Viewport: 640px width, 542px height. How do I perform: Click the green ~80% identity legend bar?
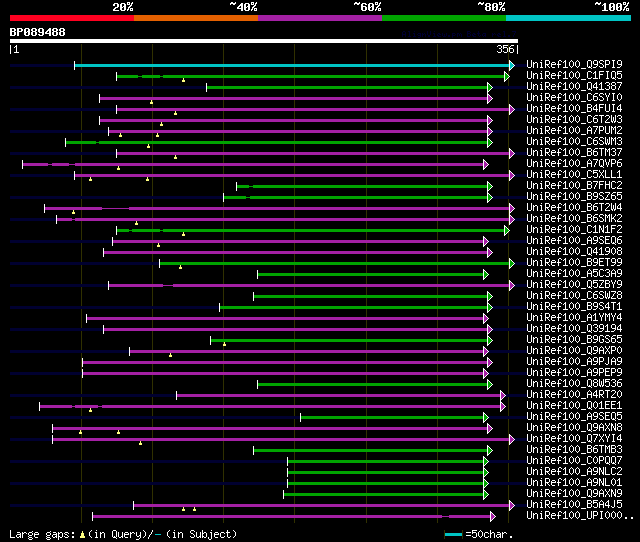[x=444, y=18]
